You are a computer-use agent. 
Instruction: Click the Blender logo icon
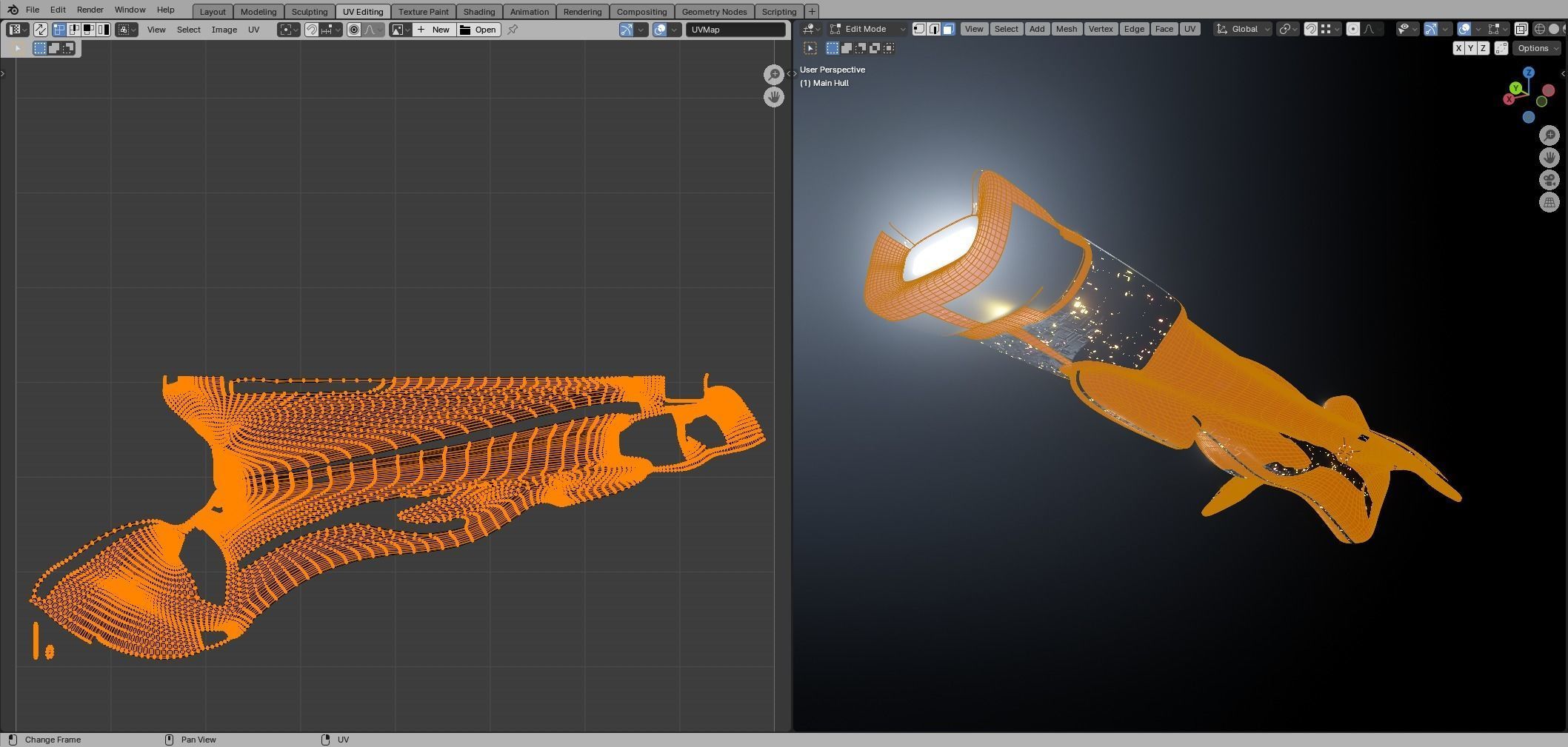click(x=13, y=10)
